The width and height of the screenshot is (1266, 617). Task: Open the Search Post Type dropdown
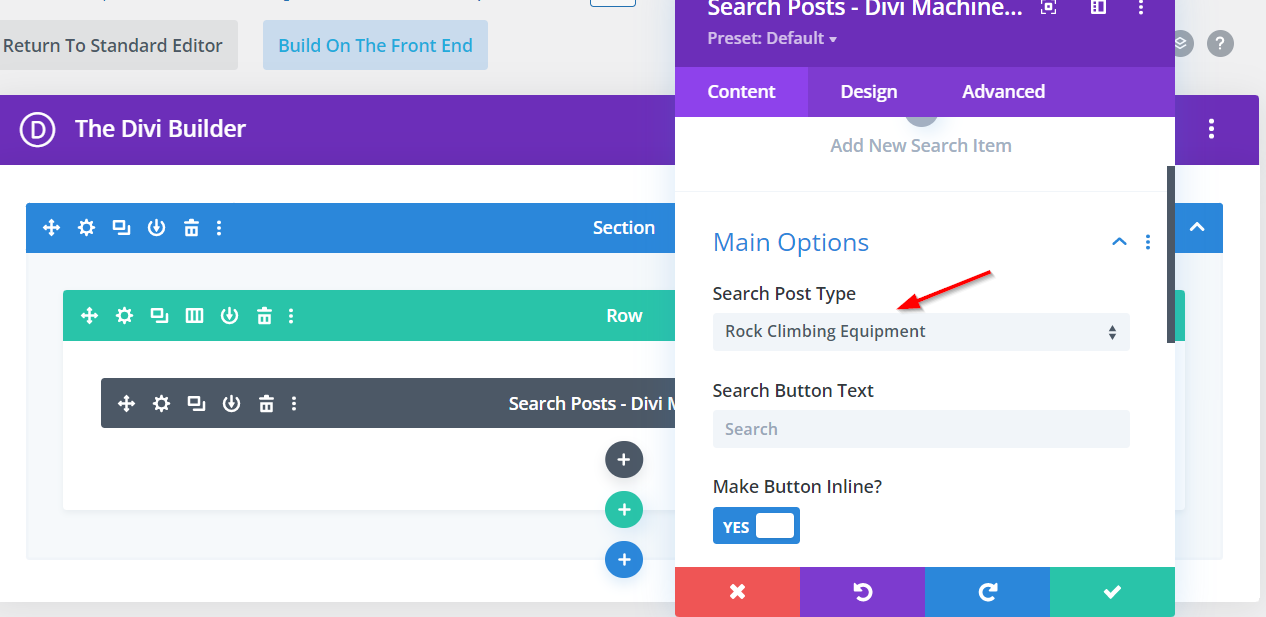point(920,332)
